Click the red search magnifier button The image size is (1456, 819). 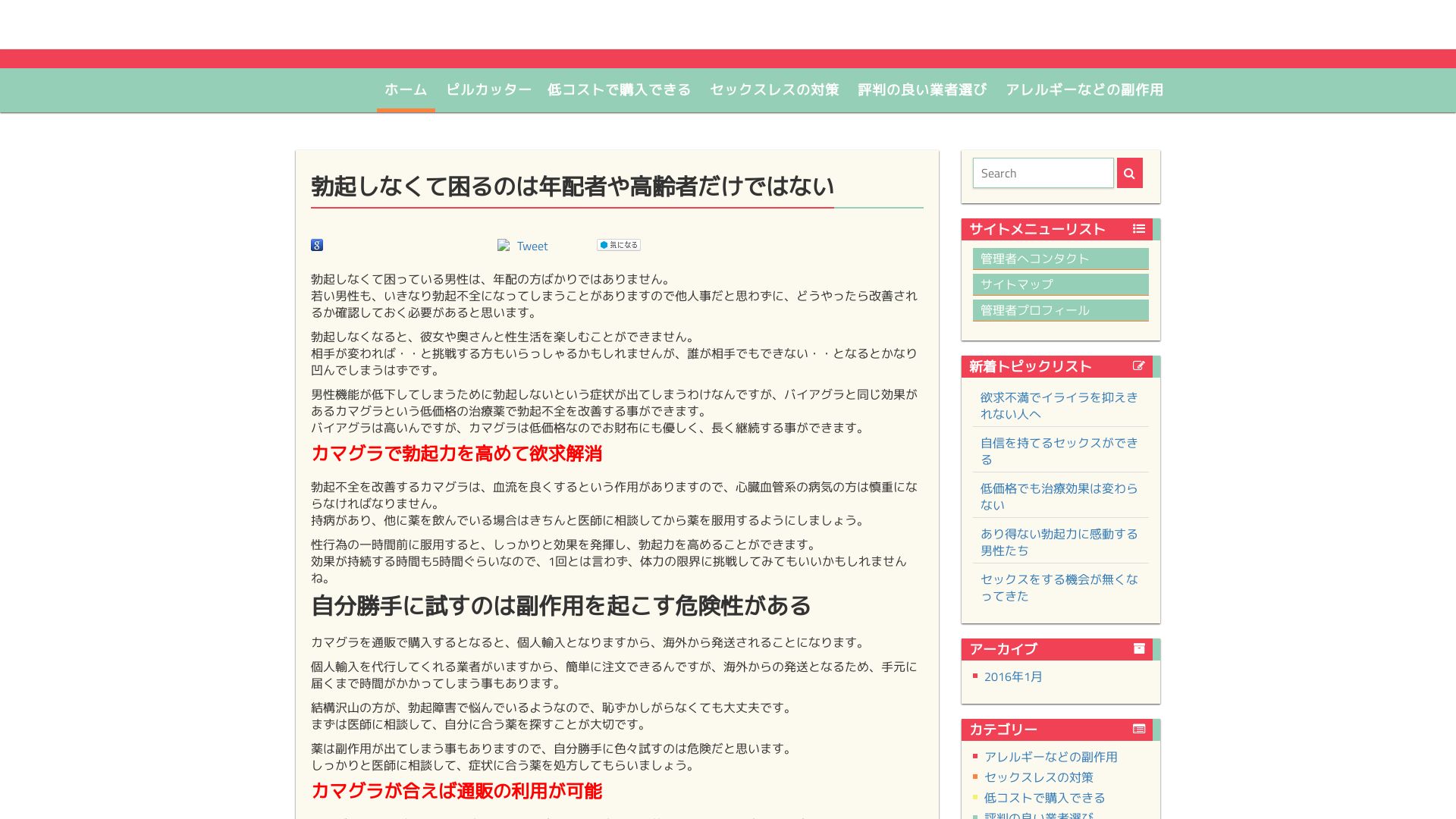tap(1129, 174)
